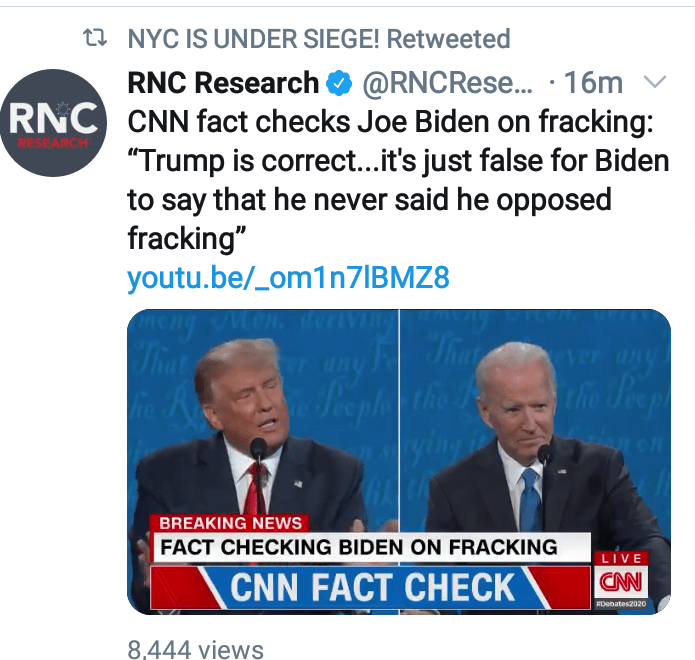Expand the tweet options chevron
This screenshot has width=695, height=660.
tap(657, 81)
